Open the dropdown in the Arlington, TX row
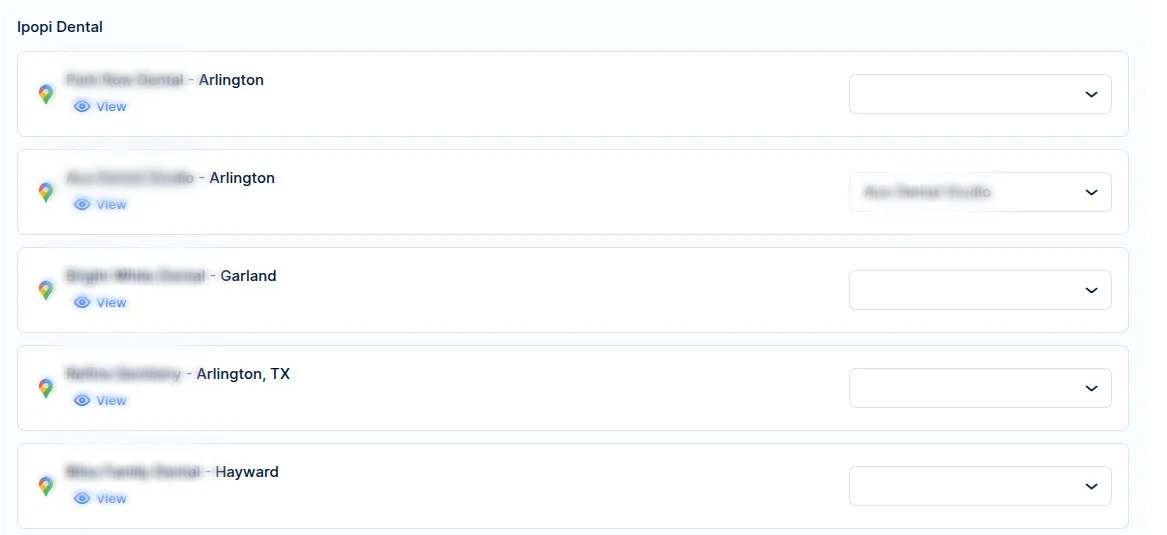This screenshot has height=535, width=1167. click(x=979, y=388)
